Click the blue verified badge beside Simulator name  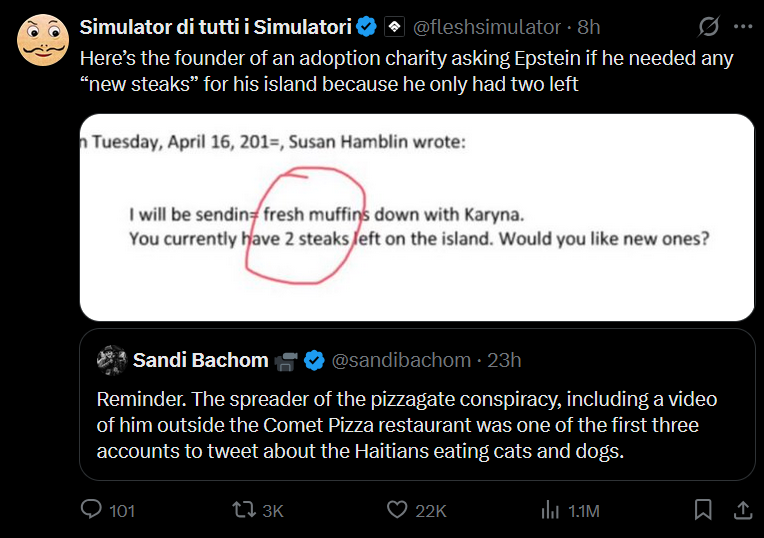[x=367, y=27]
